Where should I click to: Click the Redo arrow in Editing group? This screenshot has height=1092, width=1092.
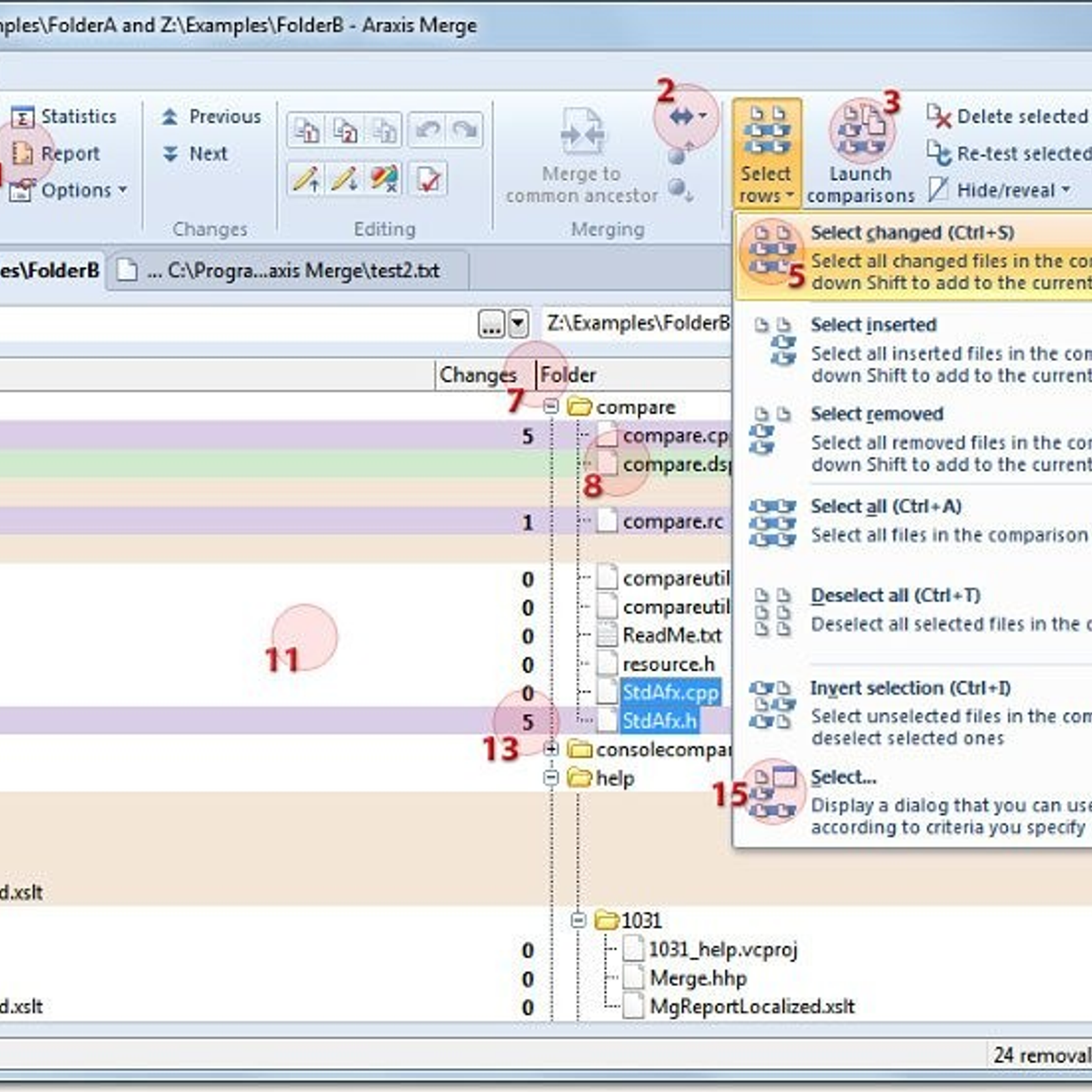(x=465, y=130)
